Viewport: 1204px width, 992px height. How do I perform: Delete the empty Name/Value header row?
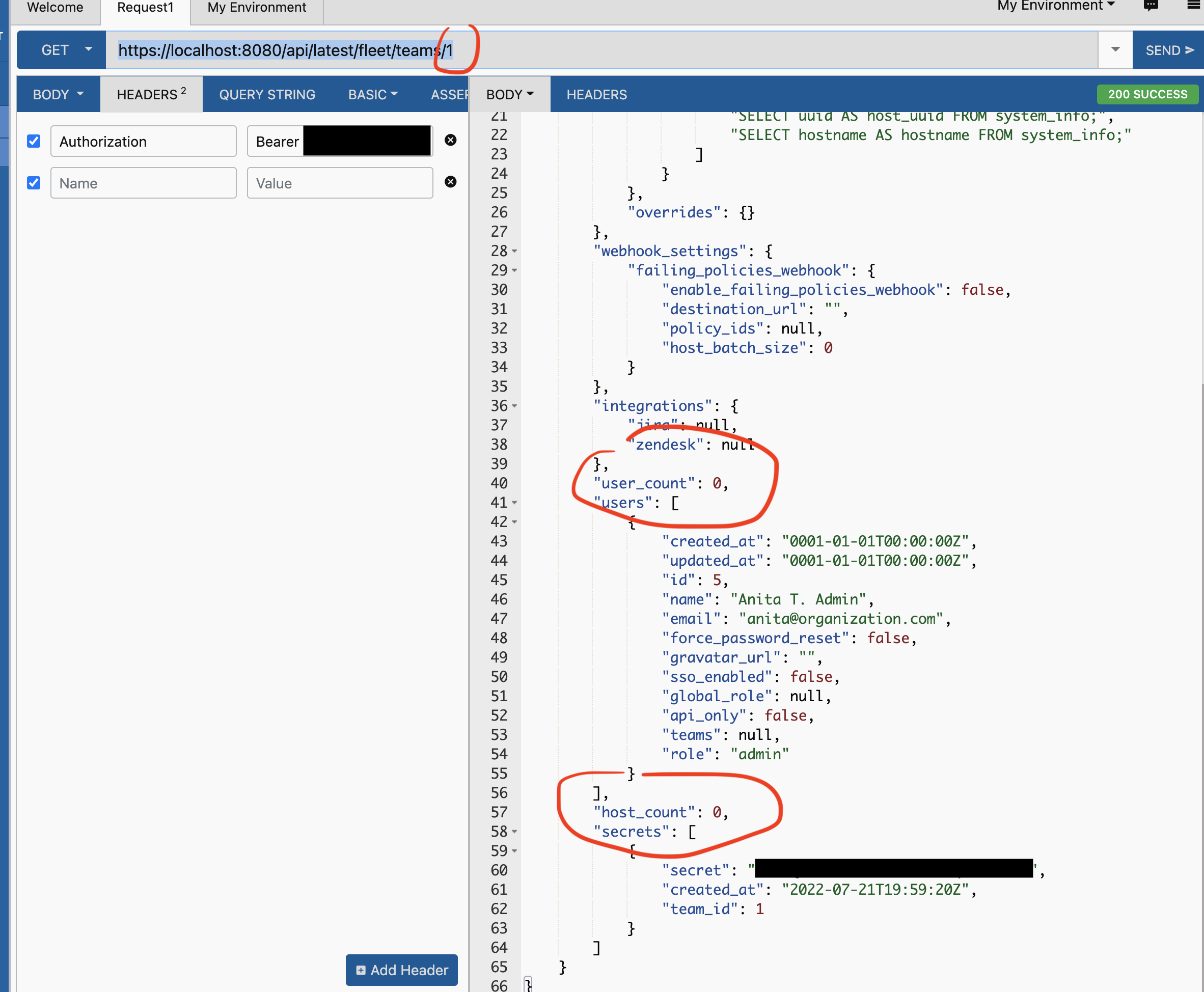[451, 182]
